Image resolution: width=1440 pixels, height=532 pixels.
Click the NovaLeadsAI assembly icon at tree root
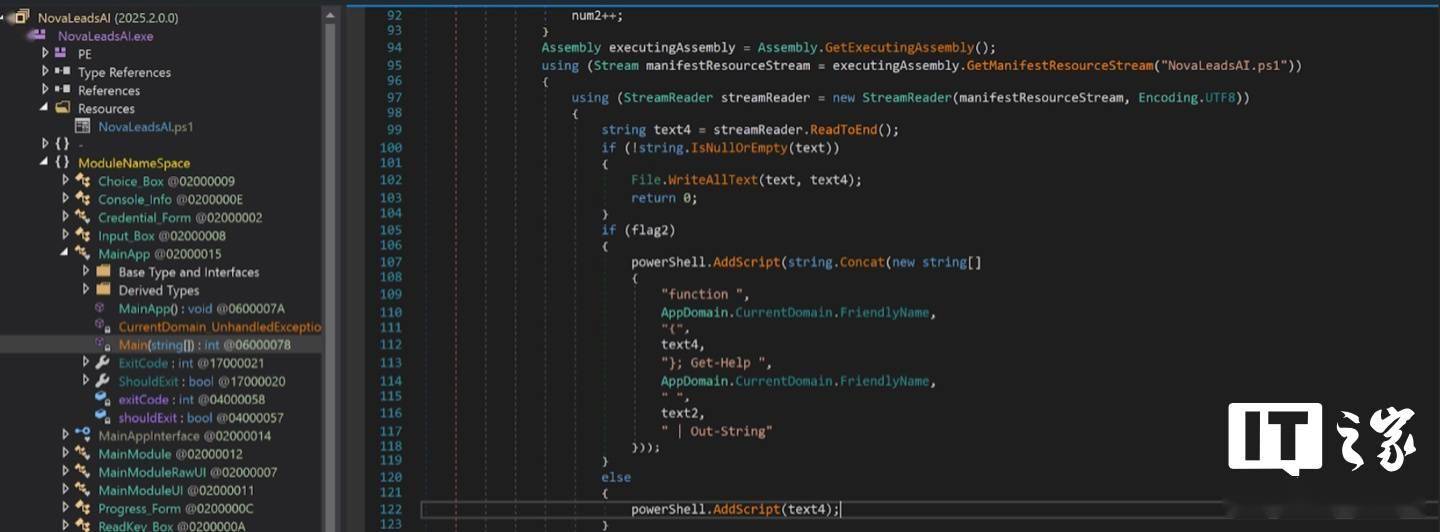22,17
